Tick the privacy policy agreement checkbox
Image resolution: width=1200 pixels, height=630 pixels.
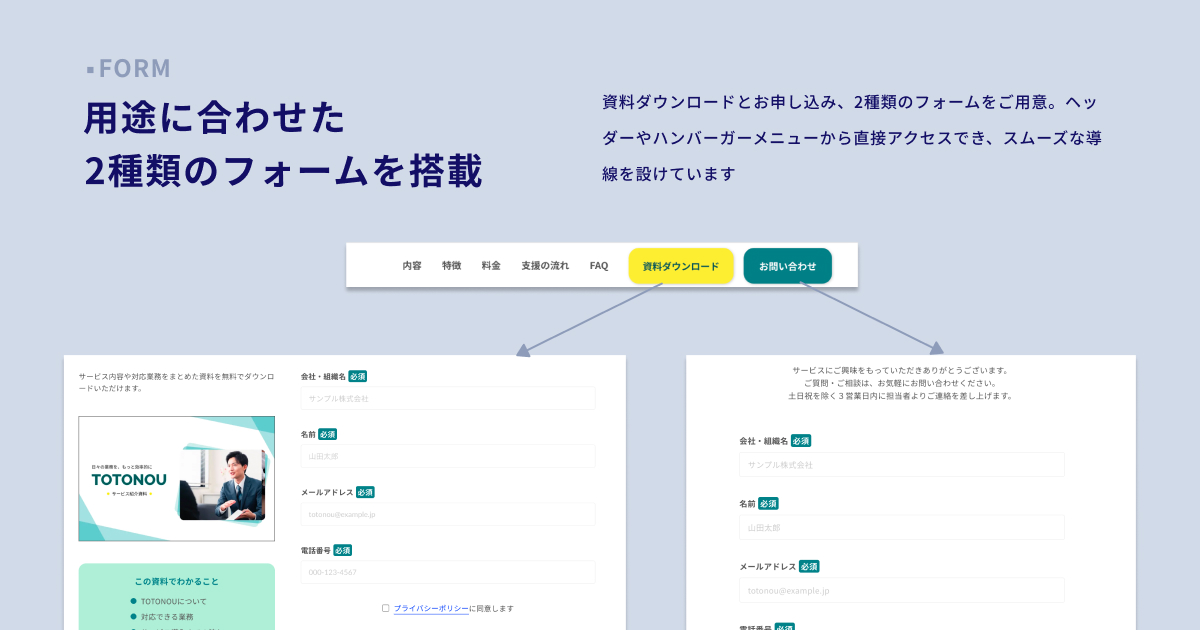pyautogui.click(x=386, y=608)
